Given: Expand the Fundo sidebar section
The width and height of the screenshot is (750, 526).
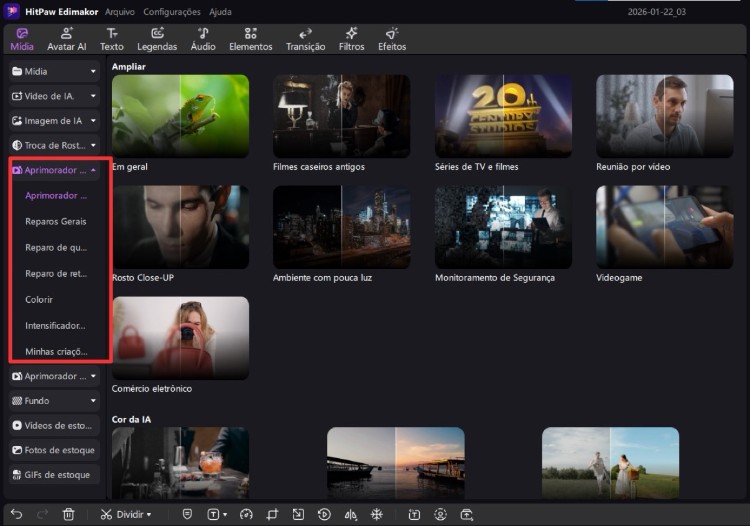Looking at the screenshot, I should point(54,401).
